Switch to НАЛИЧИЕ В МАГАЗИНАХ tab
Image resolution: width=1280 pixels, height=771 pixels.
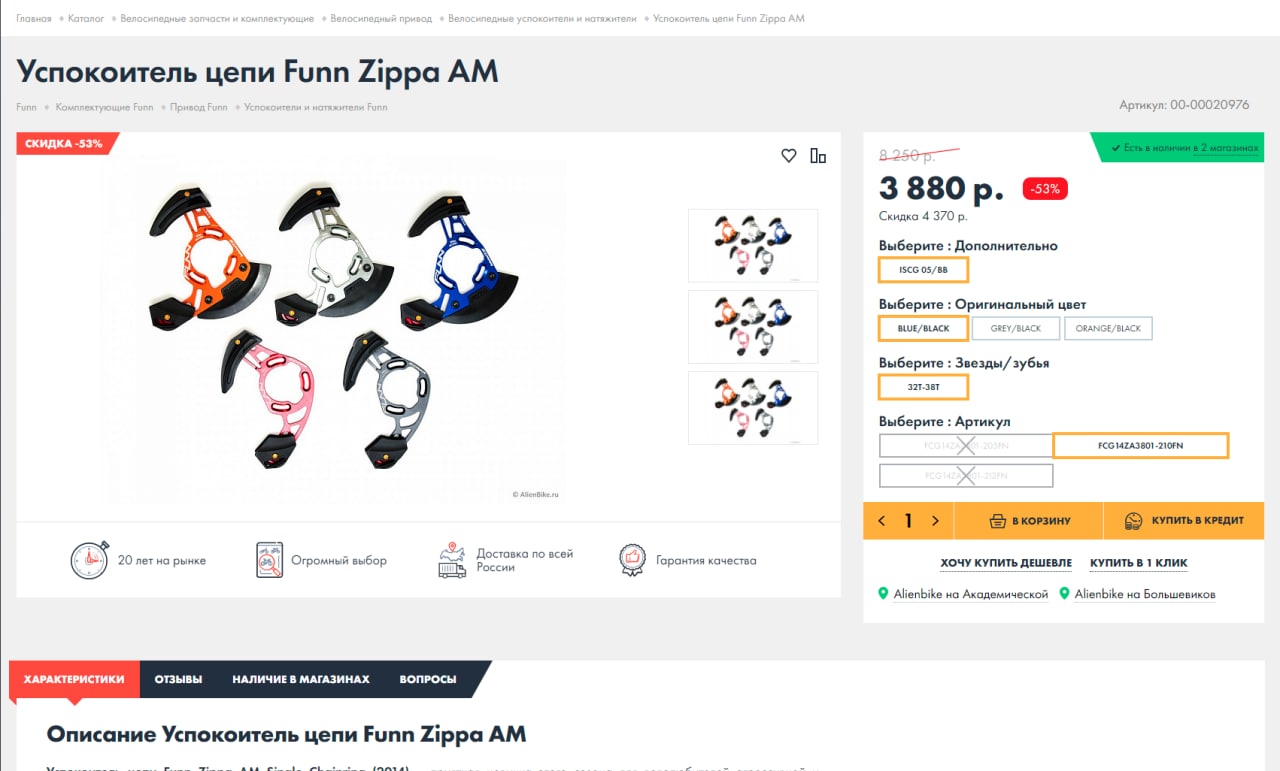click(x=301, y=679)
